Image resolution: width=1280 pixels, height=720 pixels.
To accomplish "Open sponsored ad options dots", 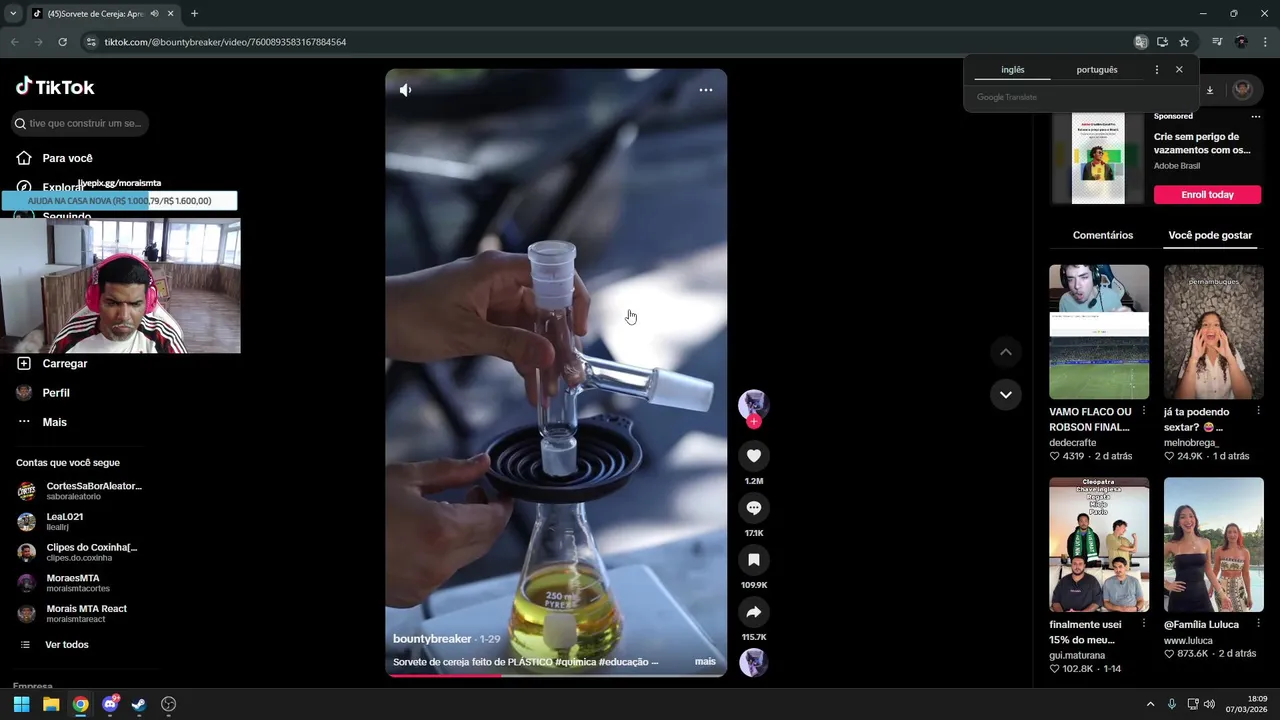I will click(1256, 116).
